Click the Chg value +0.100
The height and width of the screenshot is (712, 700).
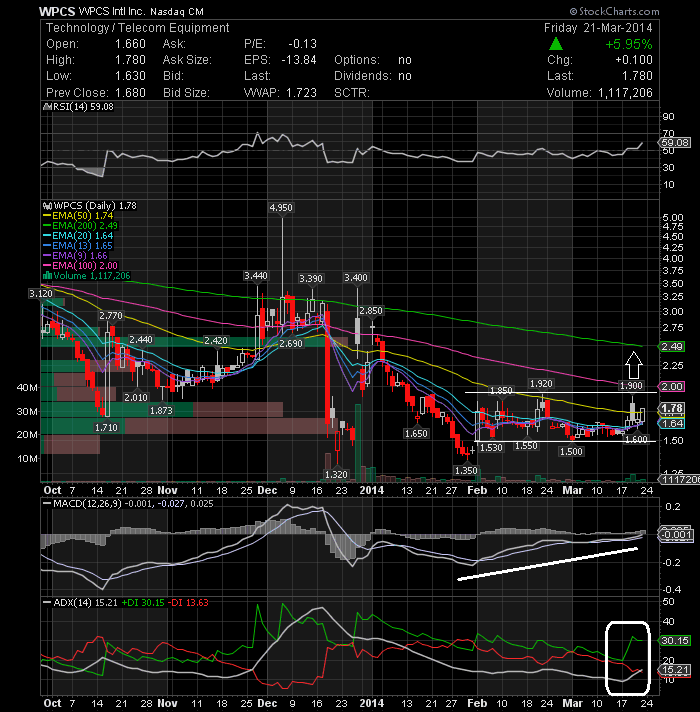(x=634, y=60)
